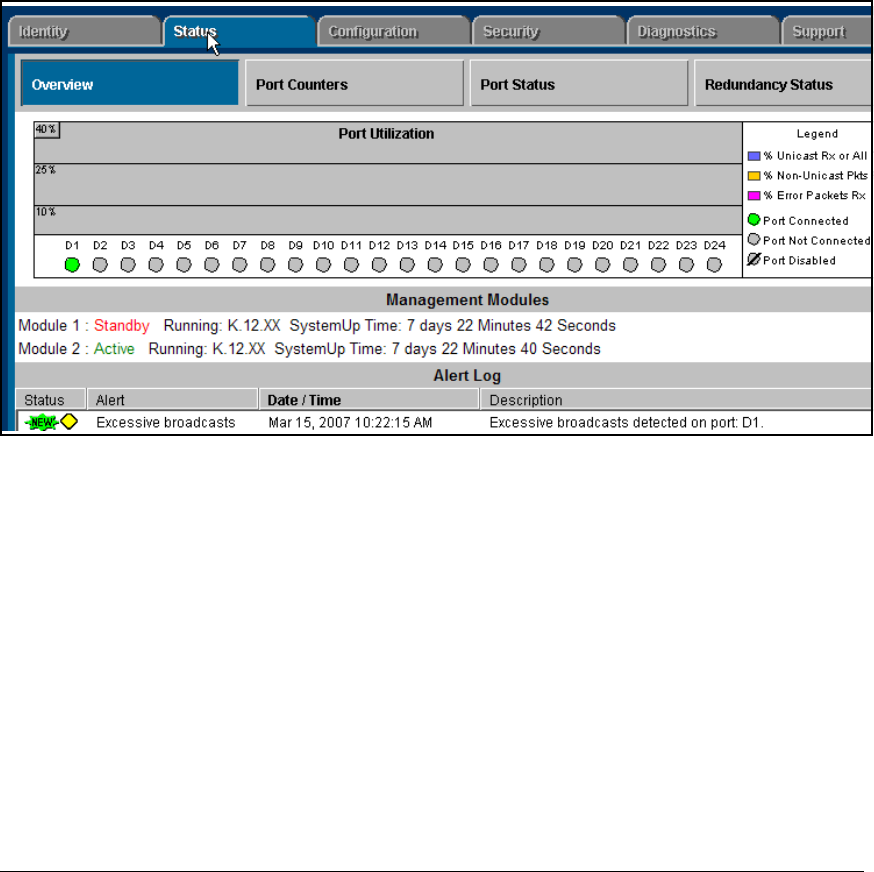Click the D14 port indicator
Image resolution: width=874 pixels, height=872 pixels.
(435, 265)
